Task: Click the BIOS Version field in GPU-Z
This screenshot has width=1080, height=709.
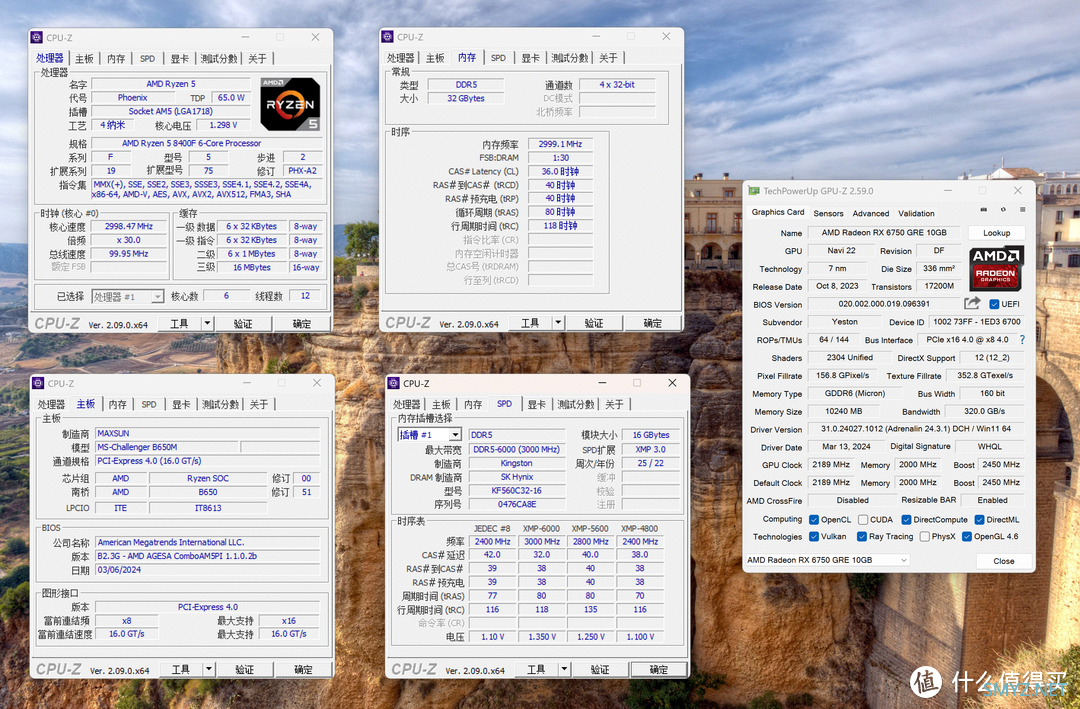Action: pos(884,304)
